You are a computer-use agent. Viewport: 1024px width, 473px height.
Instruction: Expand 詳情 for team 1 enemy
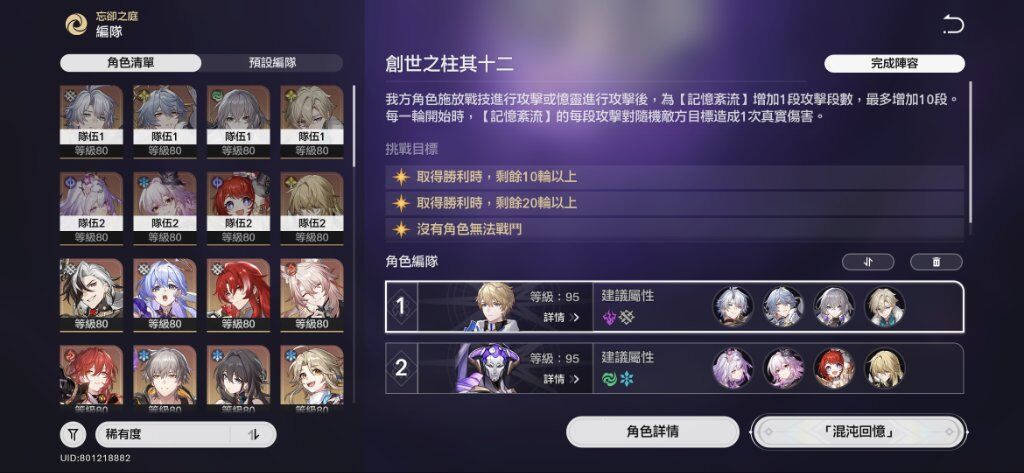tap(561, 318)
